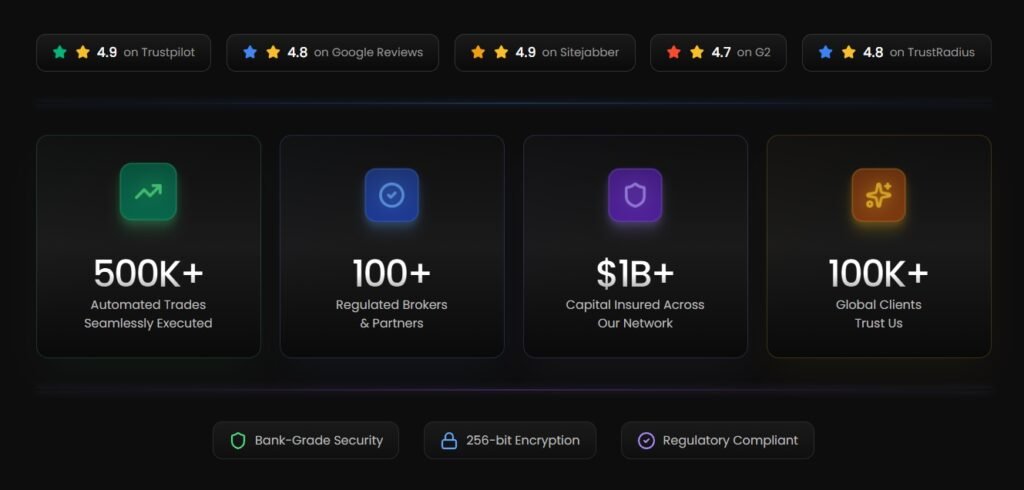Click the 100+ Regulated Brokers & Partners text
Viewport: 1024px width, 490px height.
392,313
